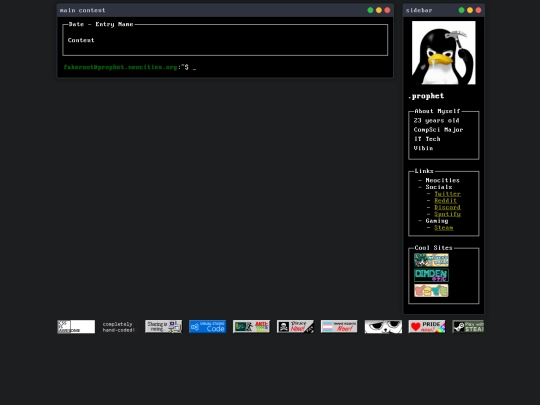Click yellow dot in sidebar titlebar

pyautogui.click(x=470, y=10)
